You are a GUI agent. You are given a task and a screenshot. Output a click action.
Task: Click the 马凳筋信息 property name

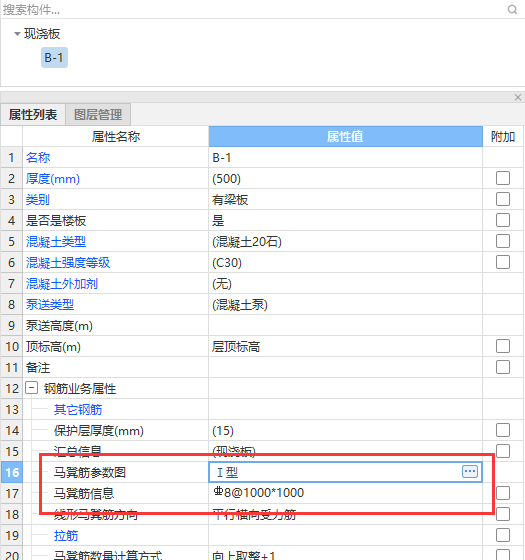coord(84,494)
